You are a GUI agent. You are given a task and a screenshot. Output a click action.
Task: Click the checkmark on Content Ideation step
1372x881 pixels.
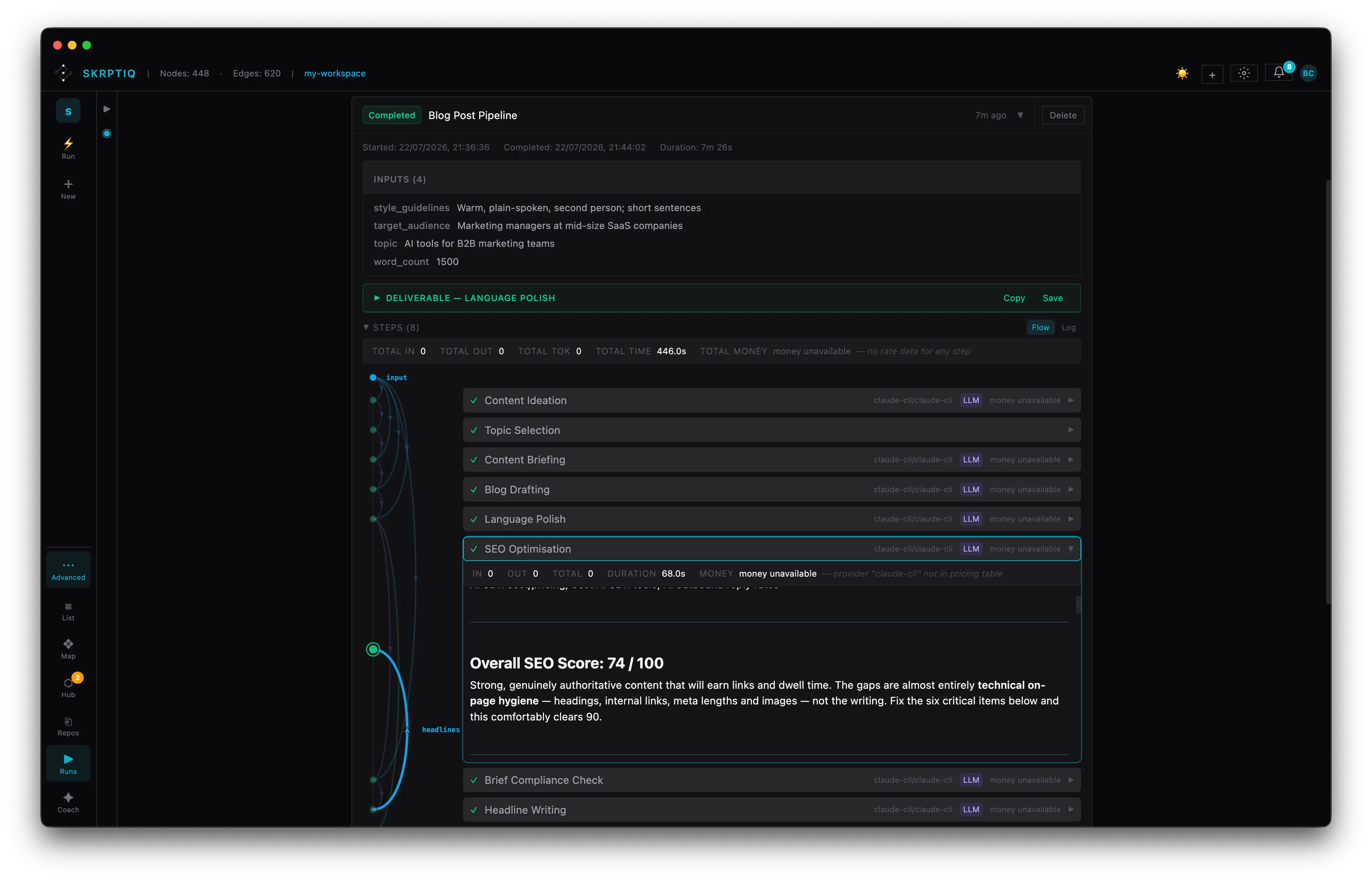474,400
